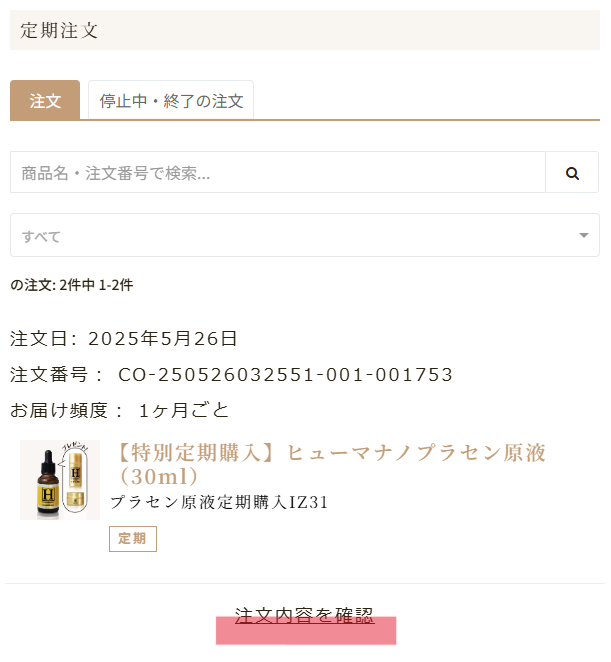The image size is (611, 662).
Task: Select the 注文内容を確認 link
Action: (x=304, y=614)
